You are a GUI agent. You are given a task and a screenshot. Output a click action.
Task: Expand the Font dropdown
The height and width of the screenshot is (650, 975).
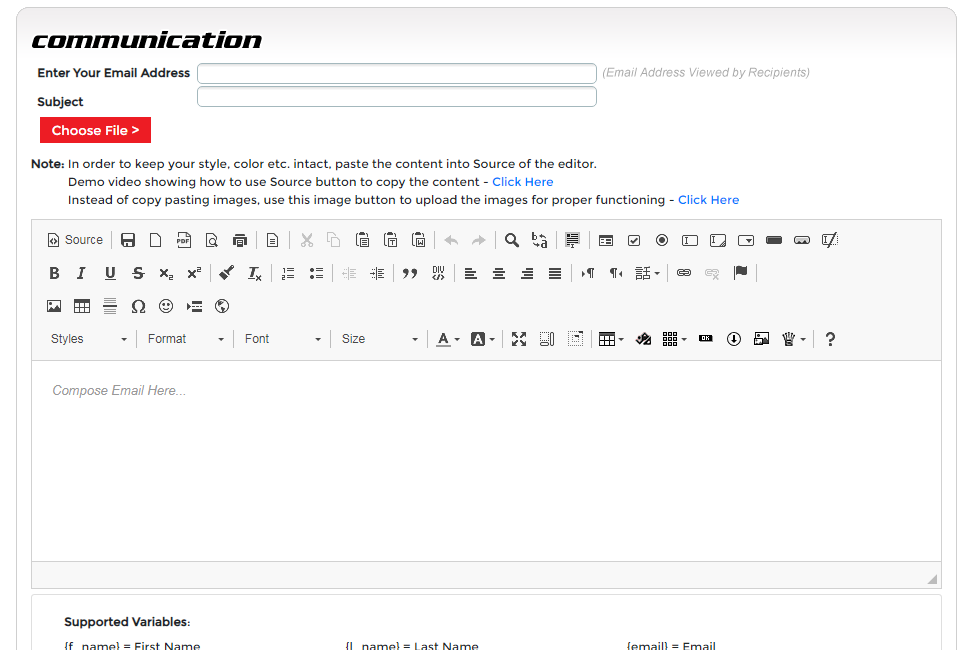pyautogui.click(x=283, y=339)
